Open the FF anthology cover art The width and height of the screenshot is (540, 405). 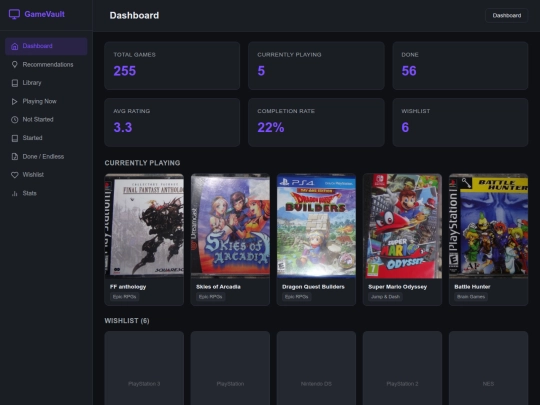coord(144,226)
